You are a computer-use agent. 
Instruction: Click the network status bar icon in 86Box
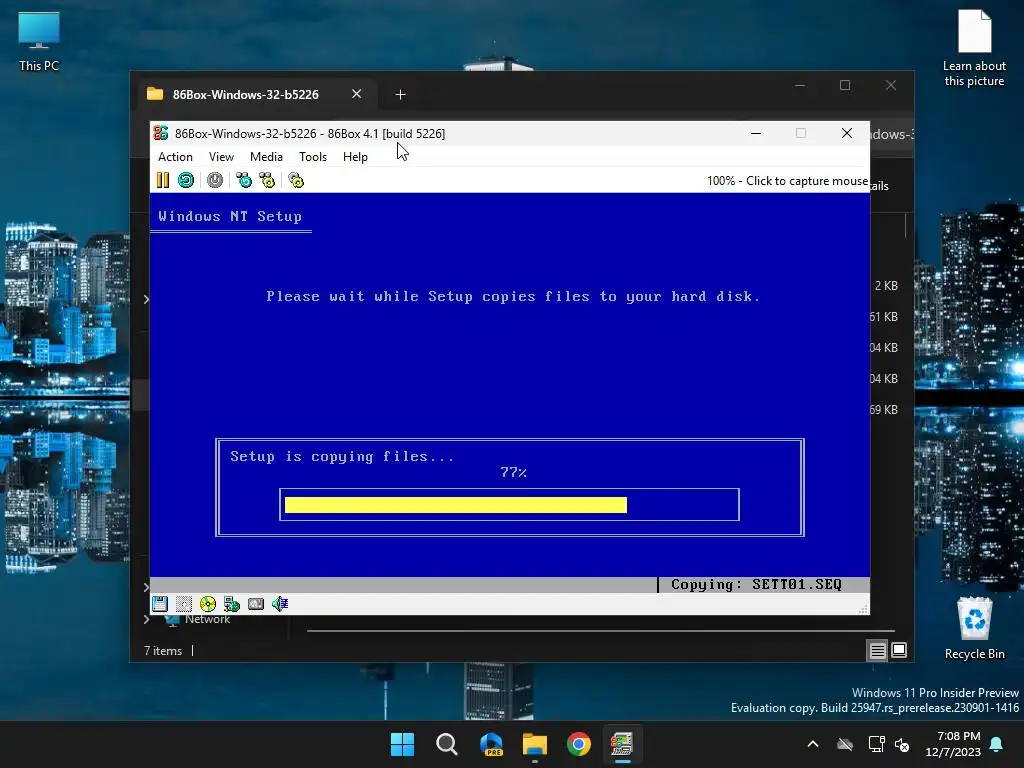(232, 604)
